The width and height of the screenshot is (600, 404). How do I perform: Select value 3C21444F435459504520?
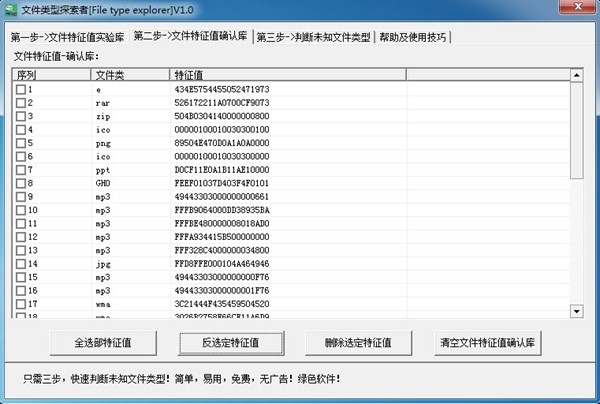[x=222, y=304]
